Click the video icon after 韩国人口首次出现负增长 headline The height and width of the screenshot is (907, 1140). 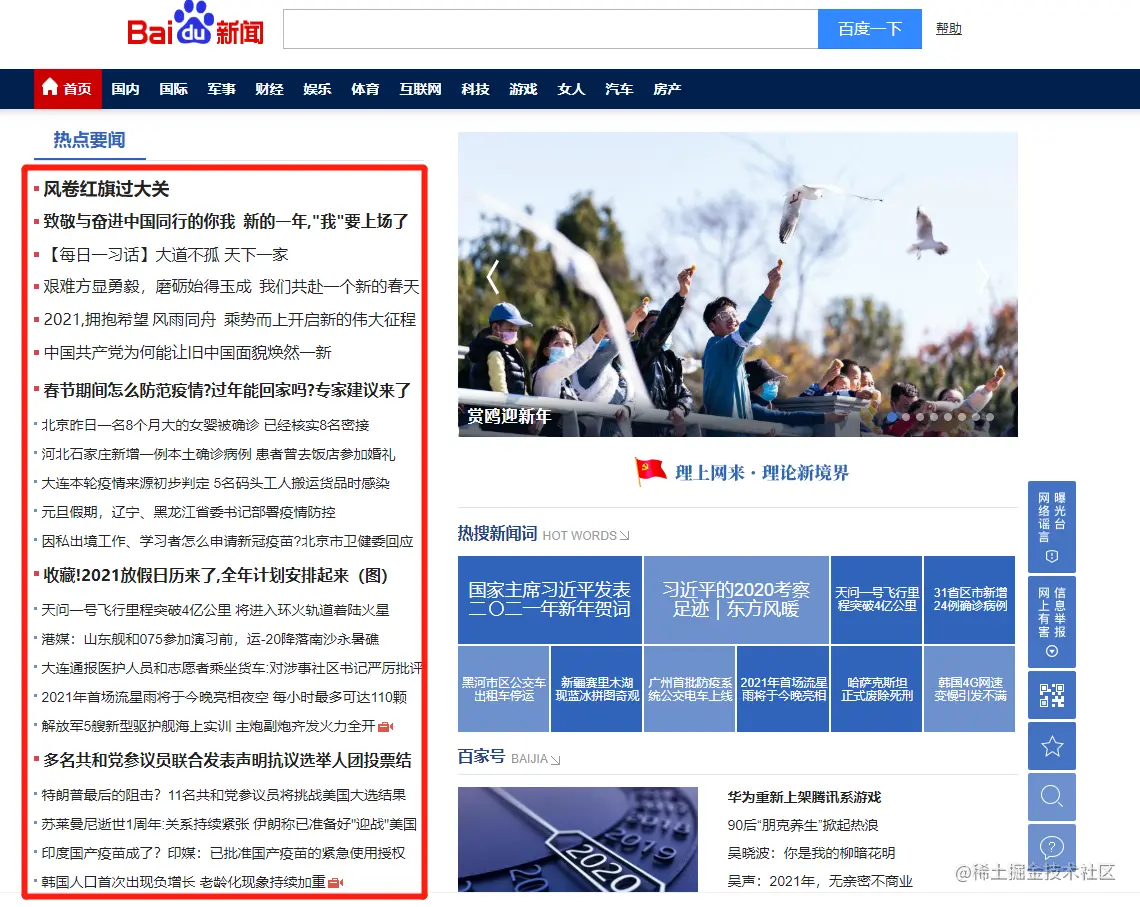tap(336, 882)
